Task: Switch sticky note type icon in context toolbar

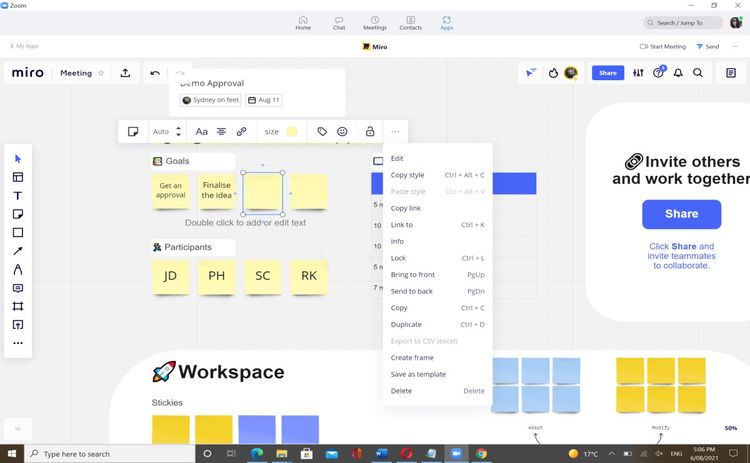Action: [133, 132]
